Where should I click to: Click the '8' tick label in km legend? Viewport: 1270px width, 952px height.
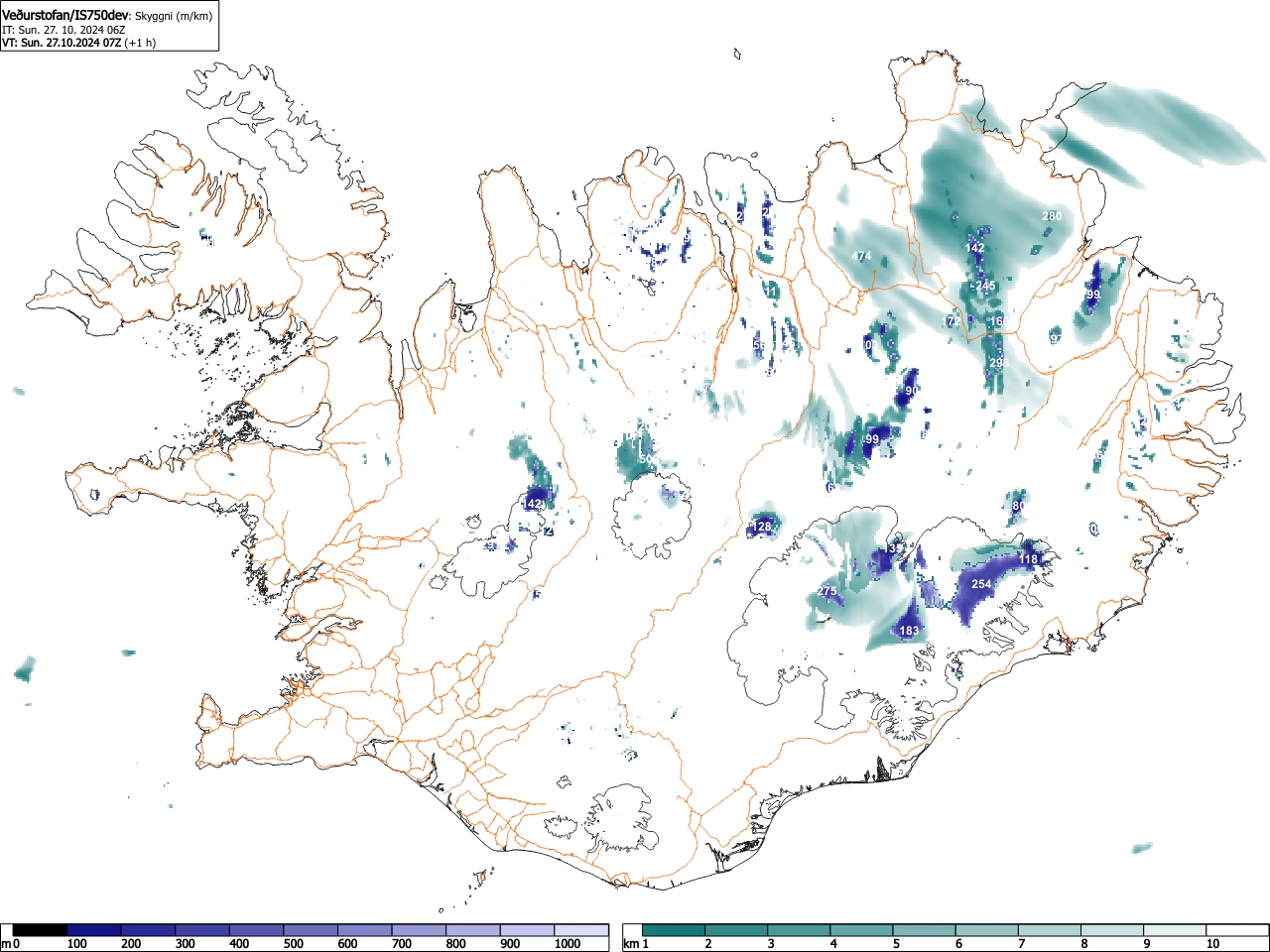click(1083, 944)
